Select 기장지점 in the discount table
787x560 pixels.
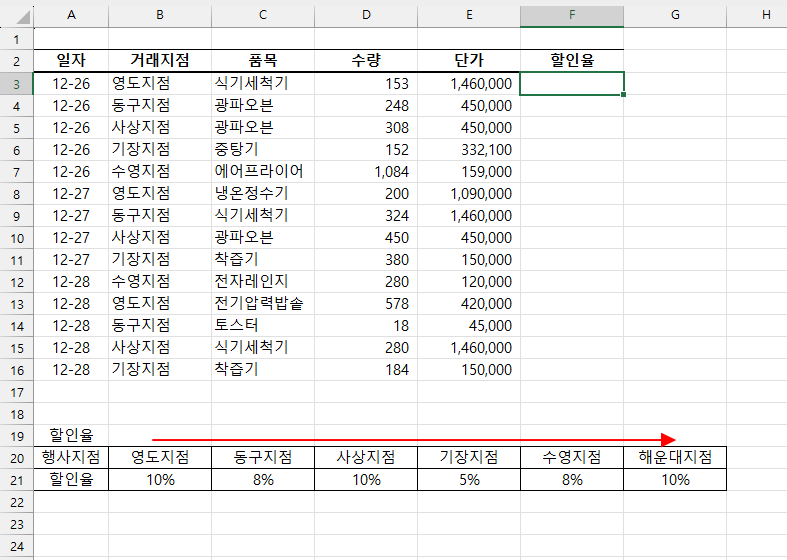(x=469, y=458)
